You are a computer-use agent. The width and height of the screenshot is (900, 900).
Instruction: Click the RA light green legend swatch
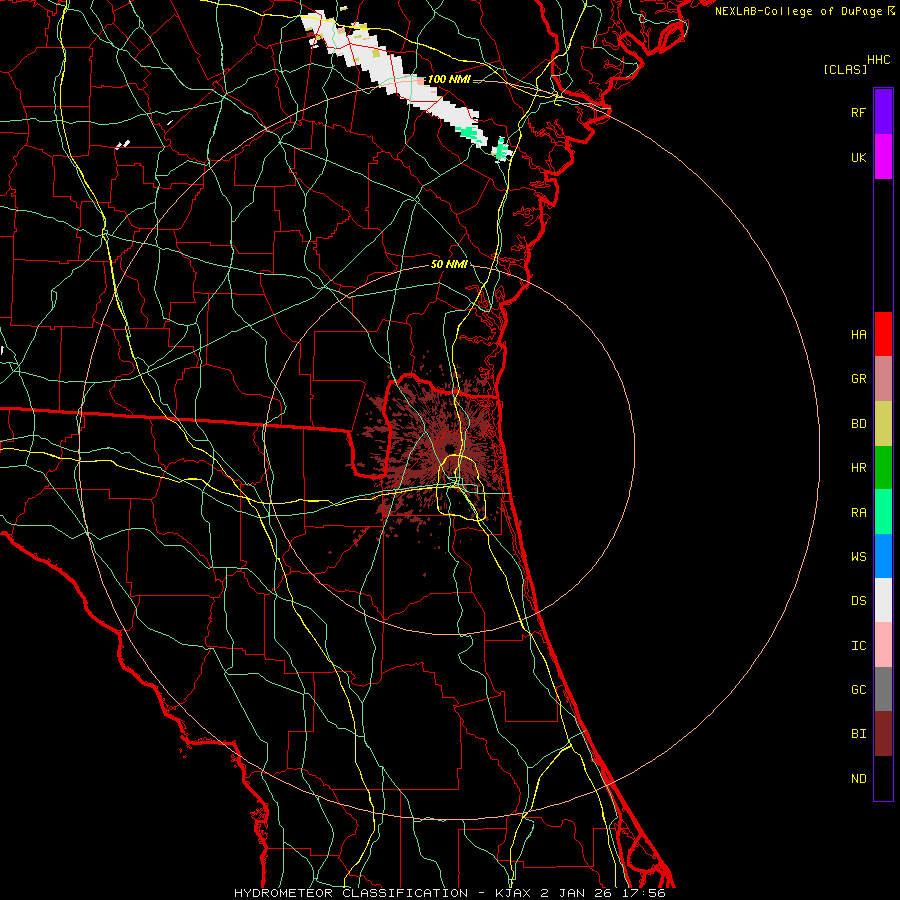pos(883,512)
